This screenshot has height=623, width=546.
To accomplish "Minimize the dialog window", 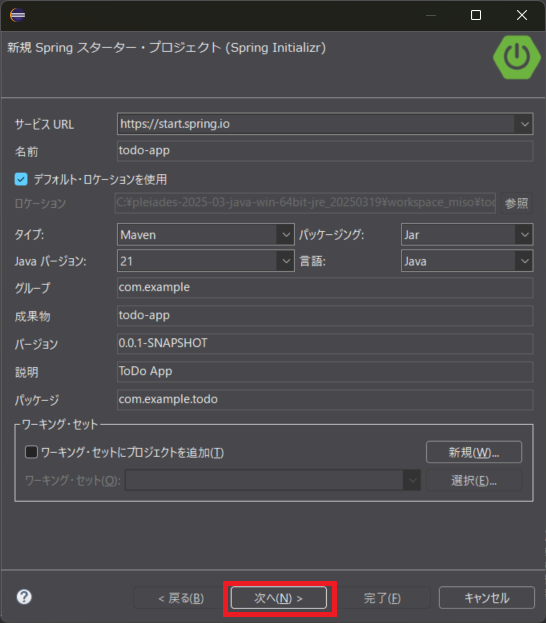I will (431, 15).
